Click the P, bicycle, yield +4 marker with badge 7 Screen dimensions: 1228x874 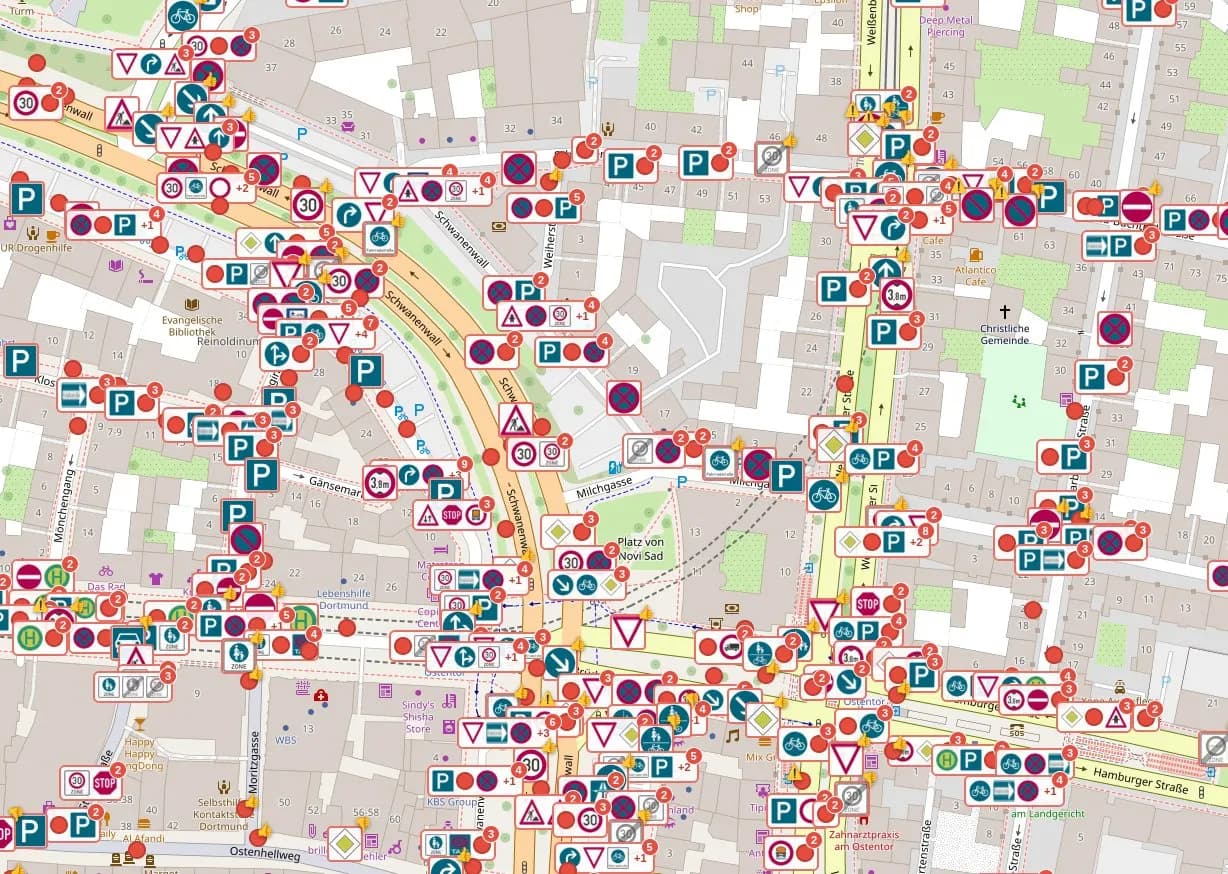click(326, 333)
